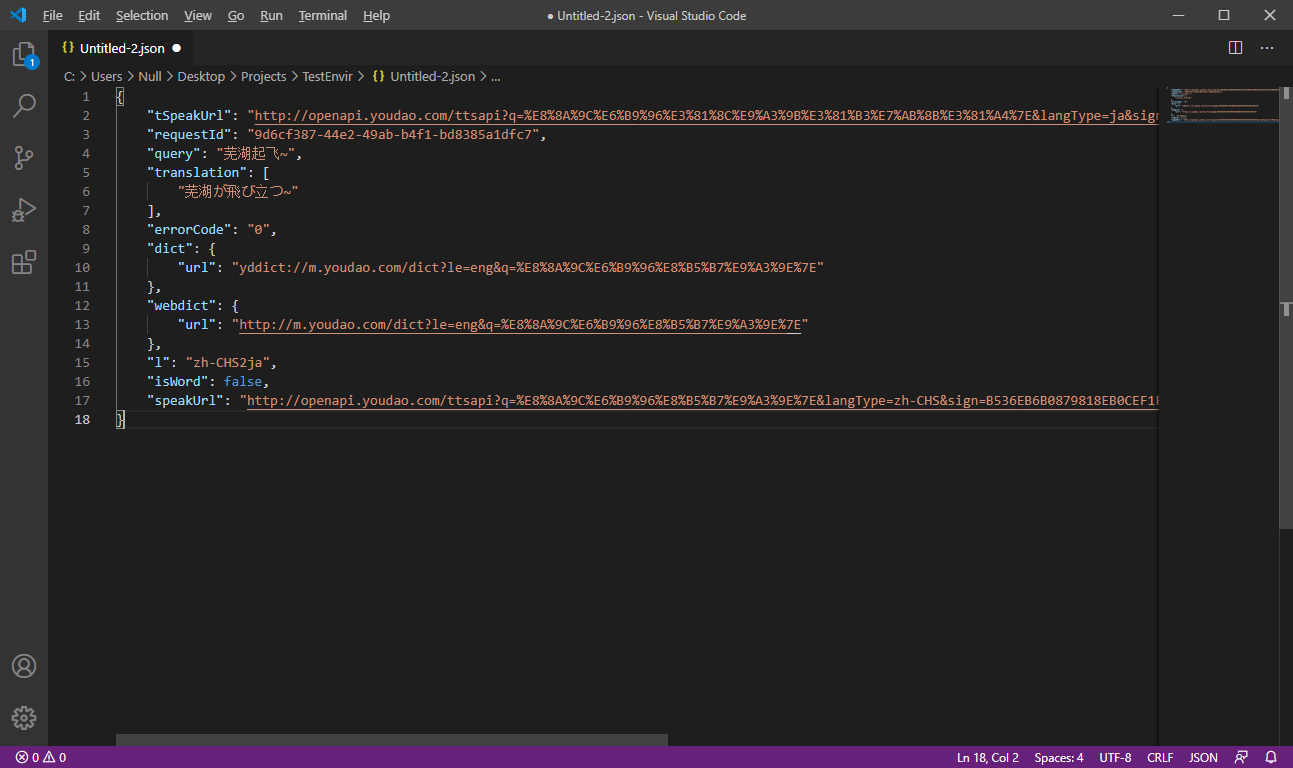1293x768 pixels.
Task: Open the editor More Actions ellipsis
Action: click(x=1267, y=48)
